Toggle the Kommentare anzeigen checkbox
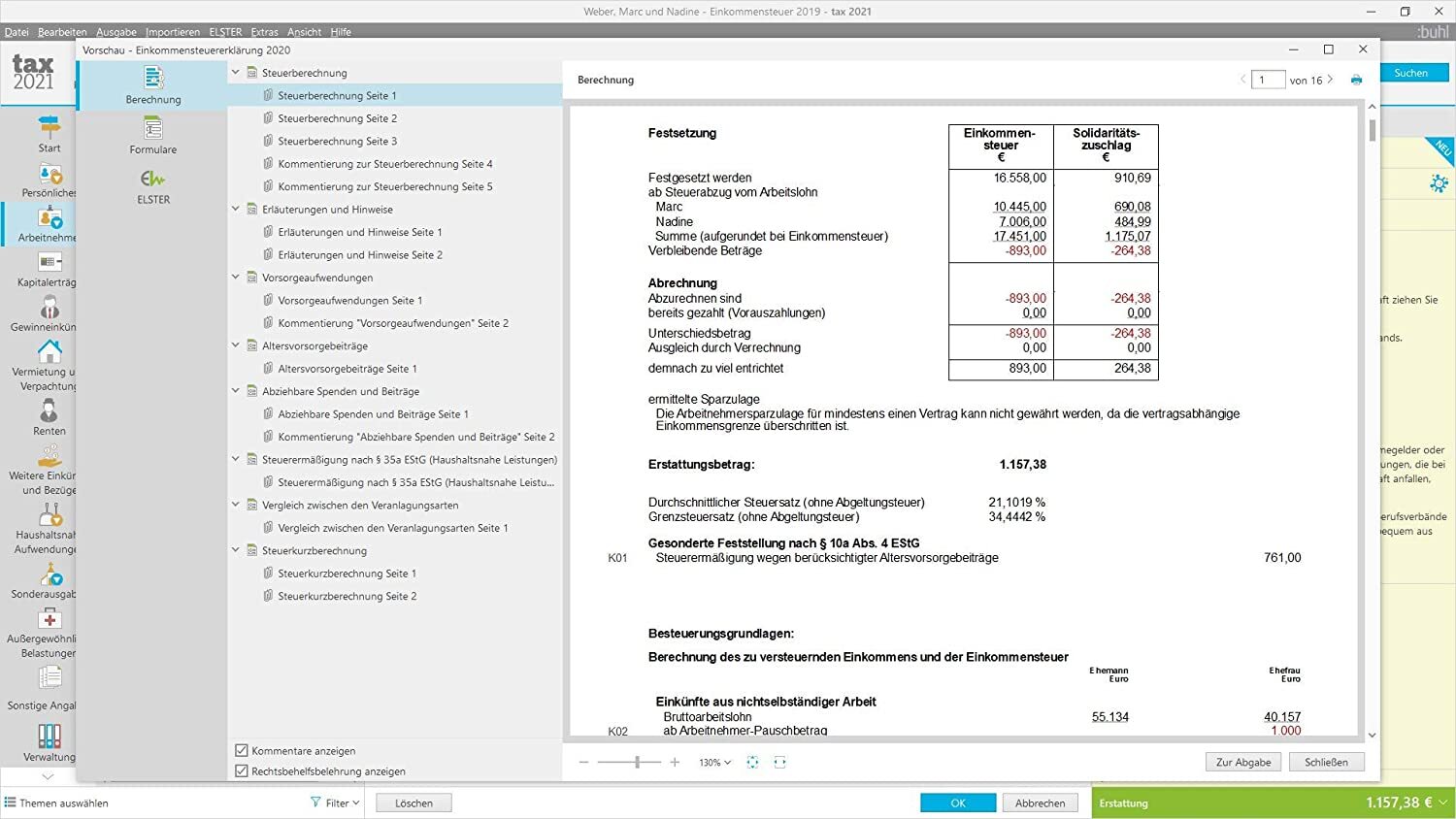Image resolution: width=1456 pixels, height=819 pixels. (242, 750)
